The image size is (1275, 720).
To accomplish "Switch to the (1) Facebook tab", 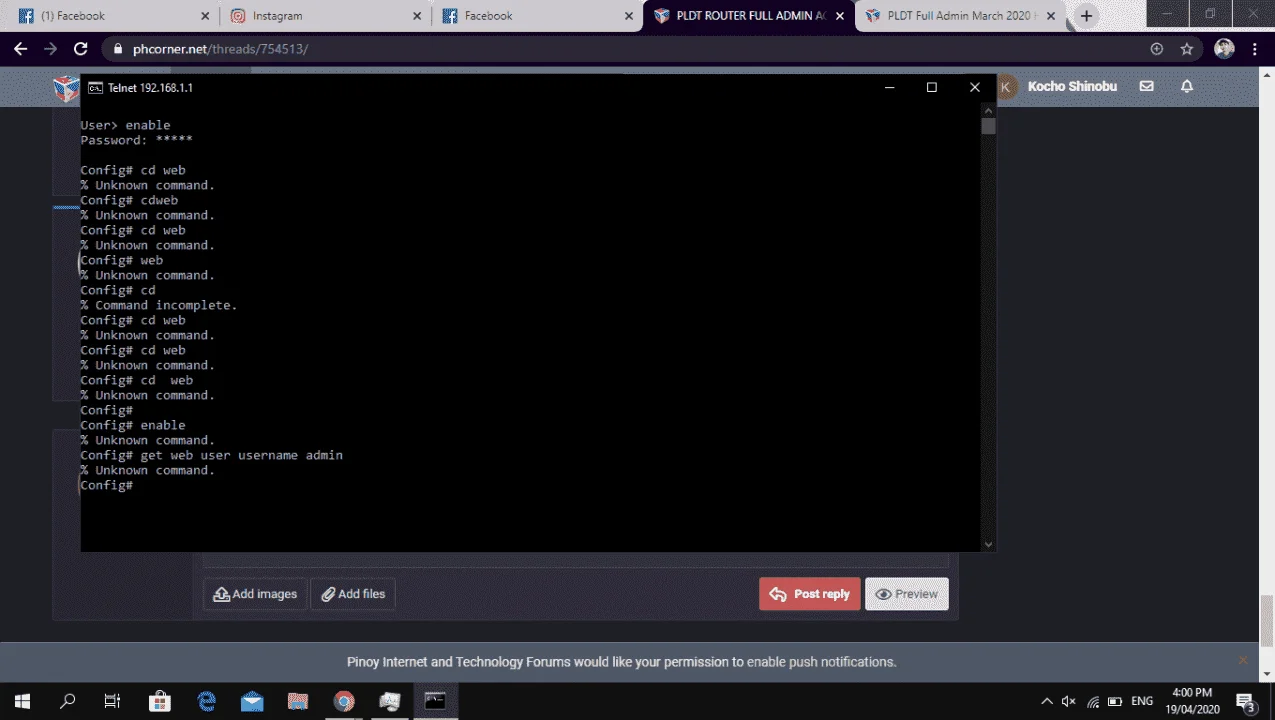I will (x=114, y=16).
